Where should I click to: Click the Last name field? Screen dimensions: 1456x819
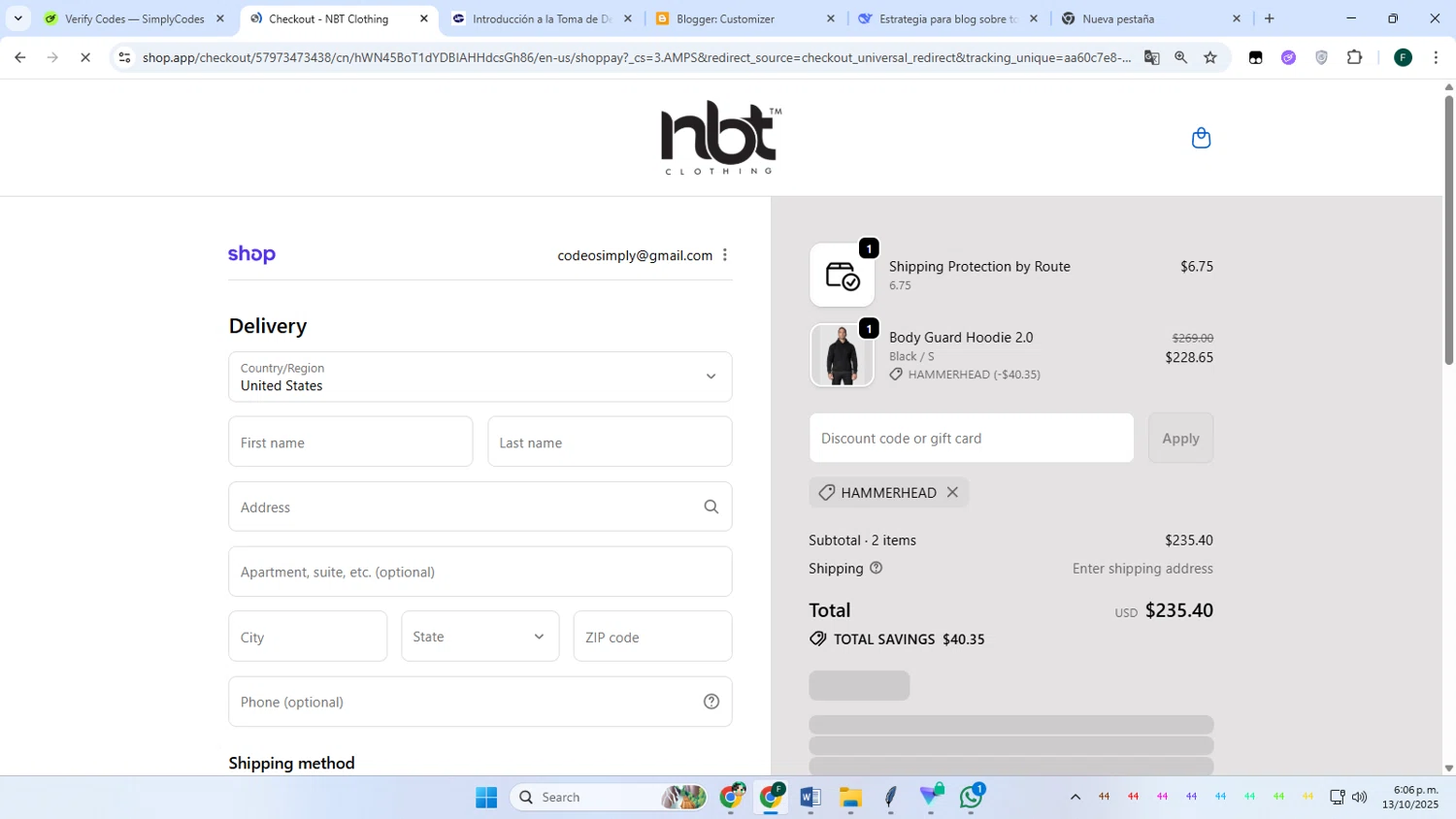(610, 442)
